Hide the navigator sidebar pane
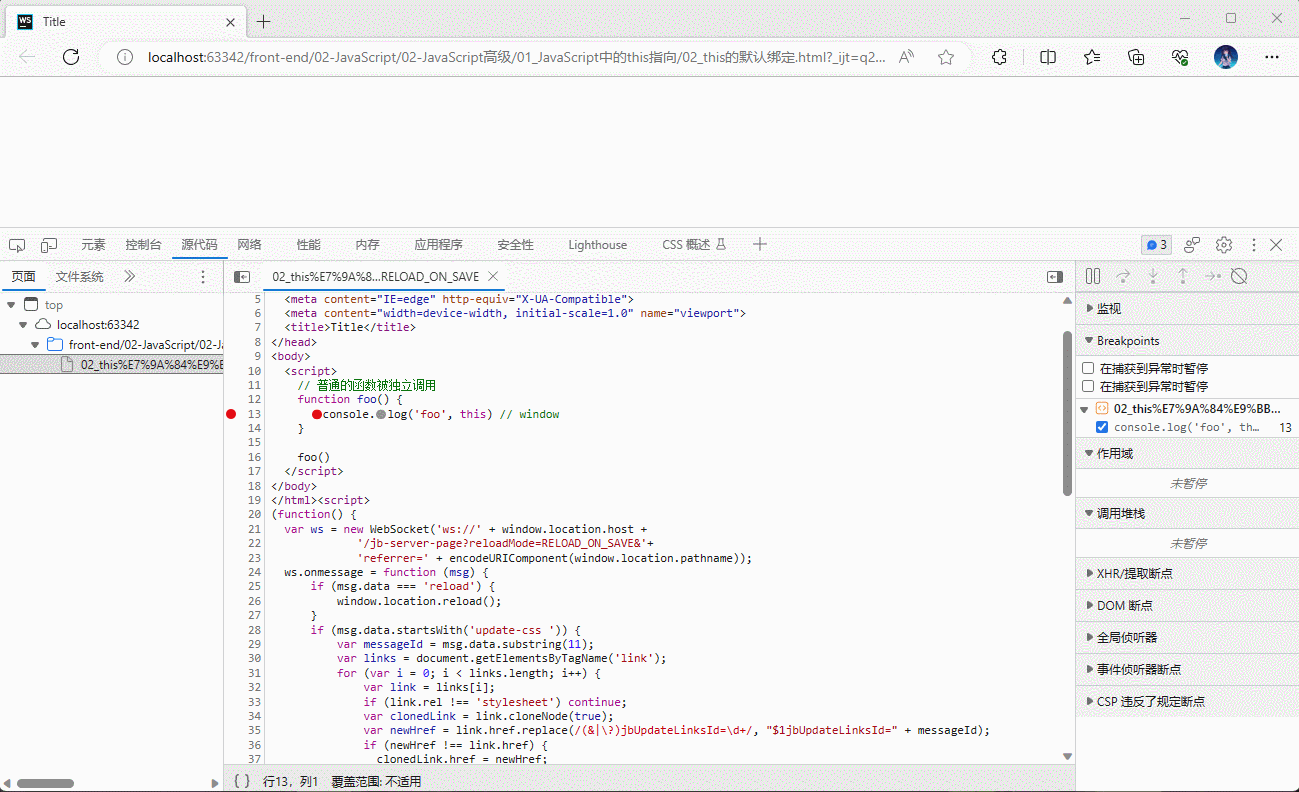The width and height of the screenshot is (1299, 792). 242,277
